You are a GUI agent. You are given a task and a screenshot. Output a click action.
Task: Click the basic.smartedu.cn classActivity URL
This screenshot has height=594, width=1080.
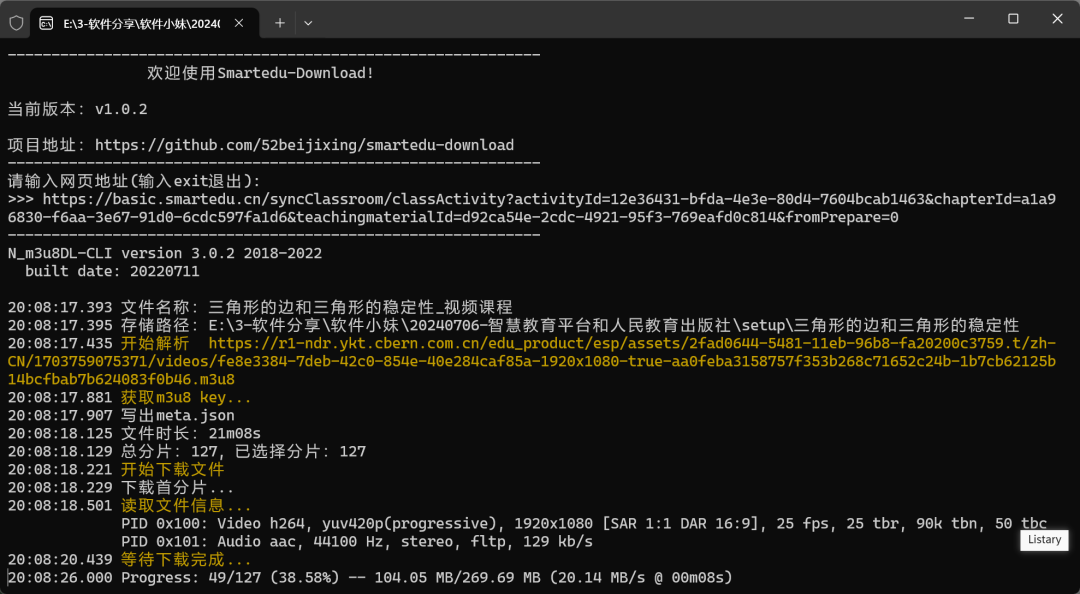(532, 208)
